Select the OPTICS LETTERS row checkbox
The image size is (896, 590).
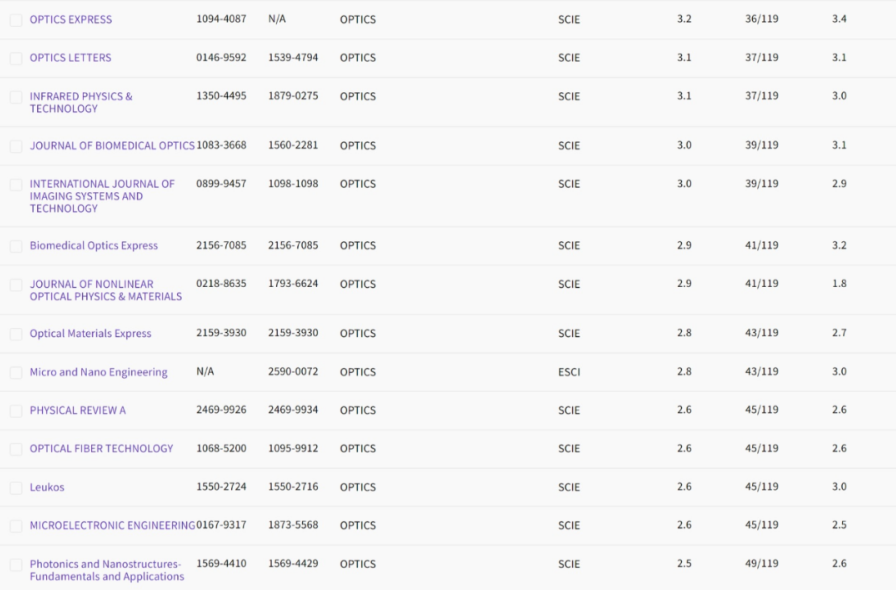[x=16, y=58]
